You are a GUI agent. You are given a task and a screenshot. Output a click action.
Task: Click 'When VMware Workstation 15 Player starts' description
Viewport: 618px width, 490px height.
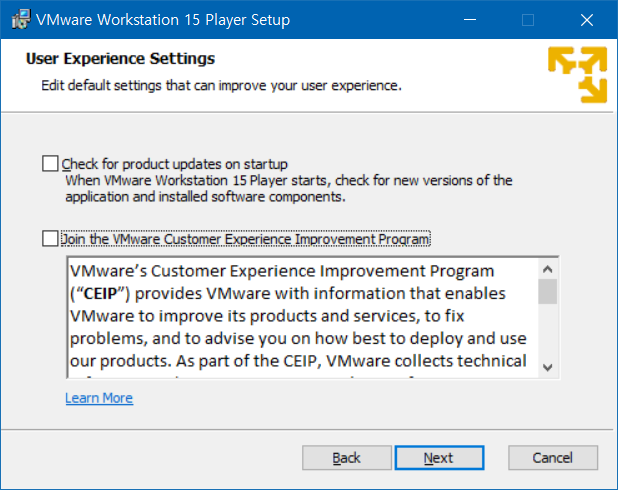point(289,188)
